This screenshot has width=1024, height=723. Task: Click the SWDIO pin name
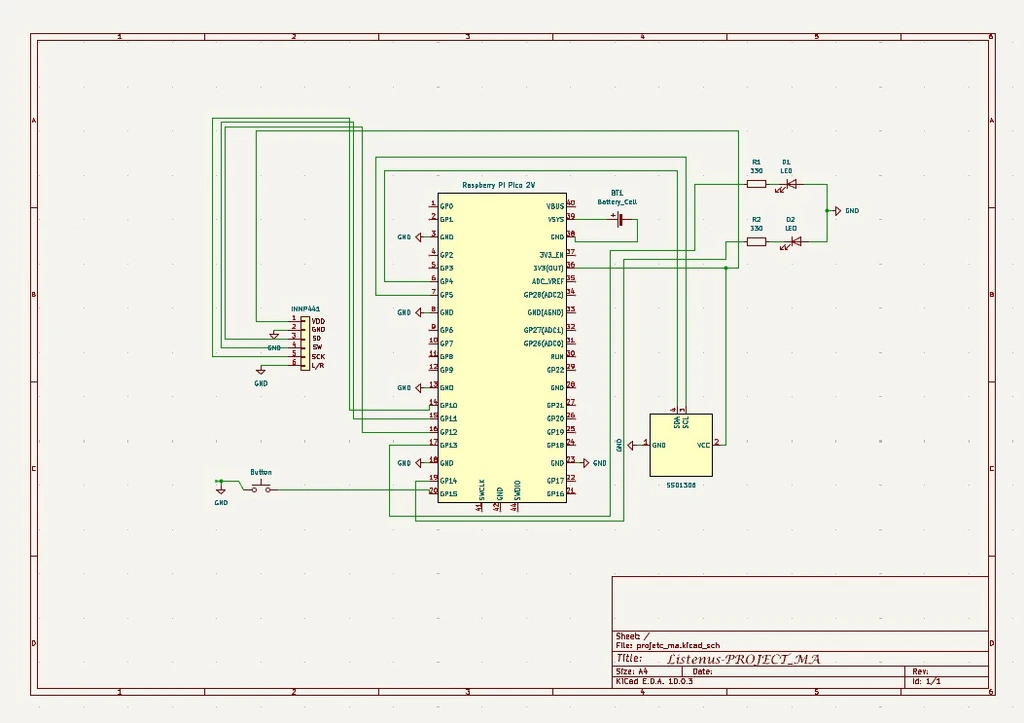[517, 490]
